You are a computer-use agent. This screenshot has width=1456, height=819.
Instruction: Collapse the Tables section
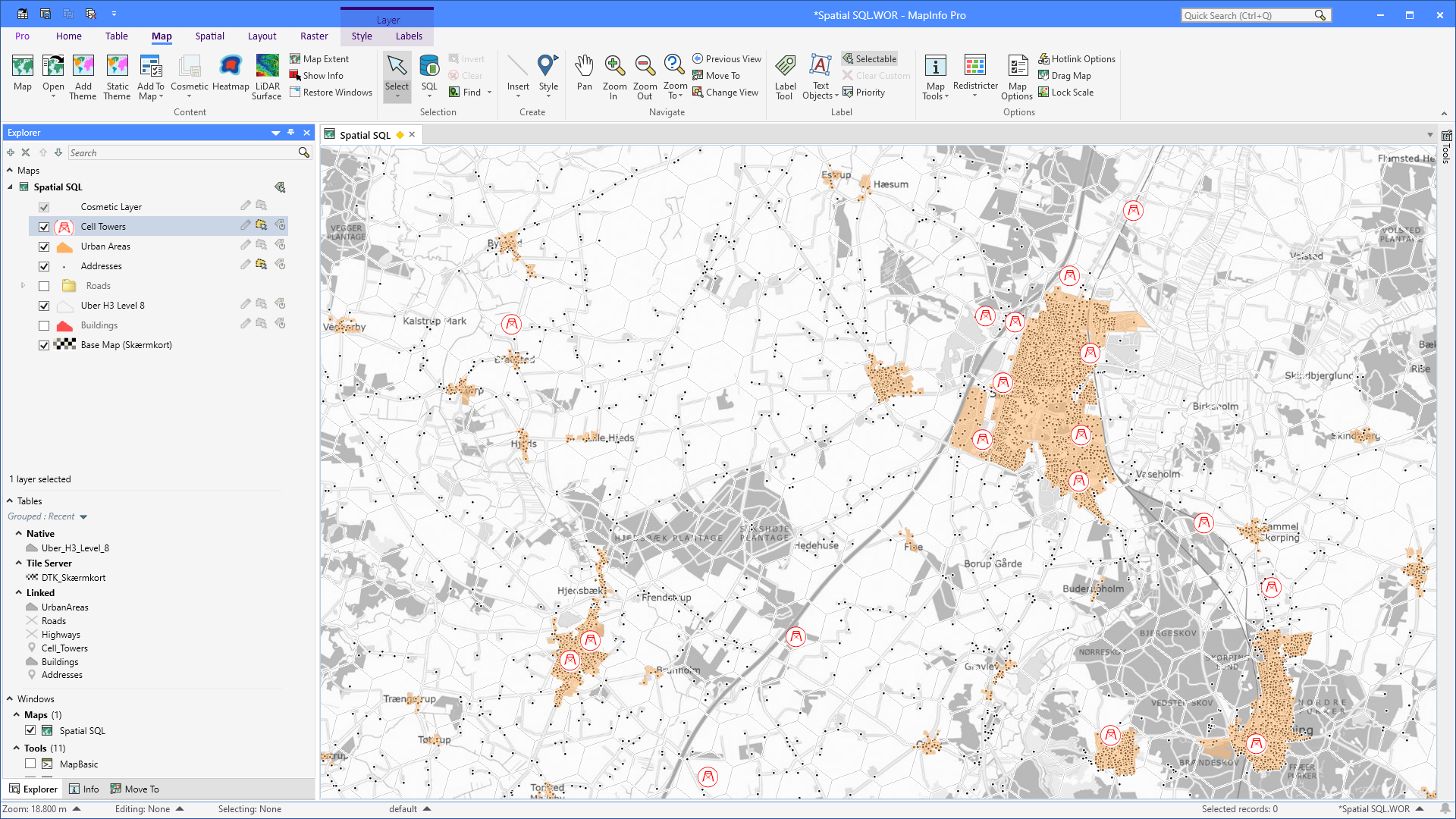[x=10, y=500]
